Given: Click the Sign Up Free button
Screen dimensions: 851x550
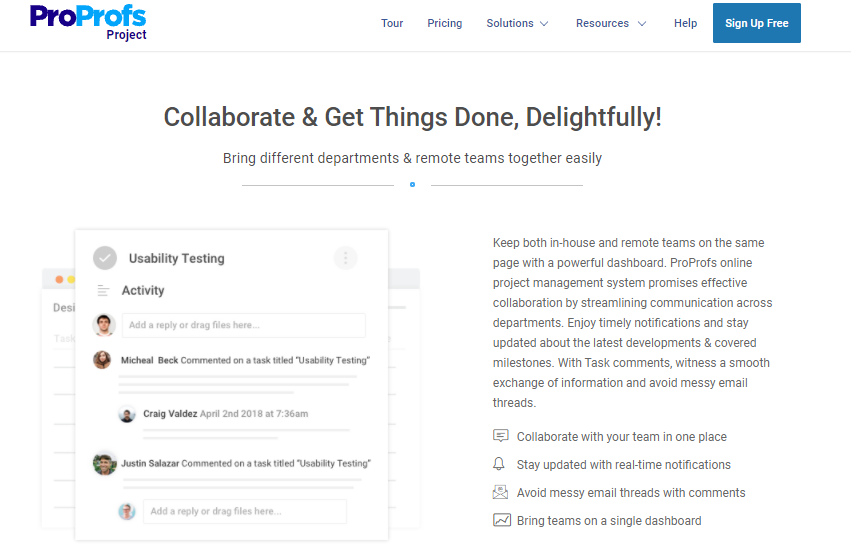Looking at the screenshot, I should pyautogui.click(x=757, y=23).
